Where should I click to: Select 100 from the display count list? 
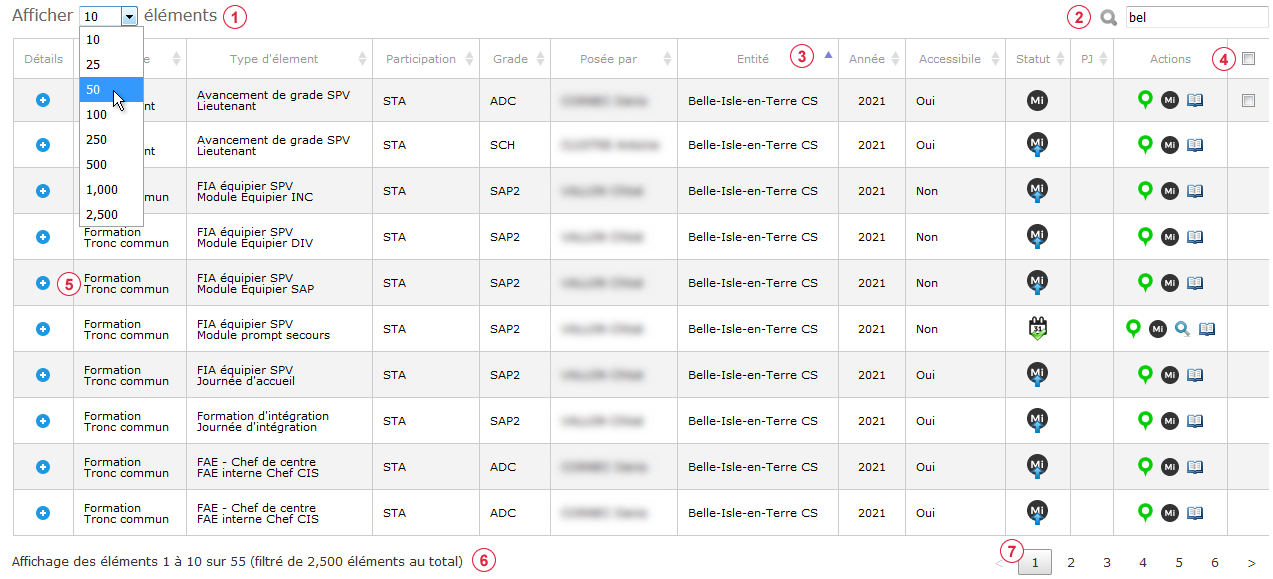coord(111,114)
